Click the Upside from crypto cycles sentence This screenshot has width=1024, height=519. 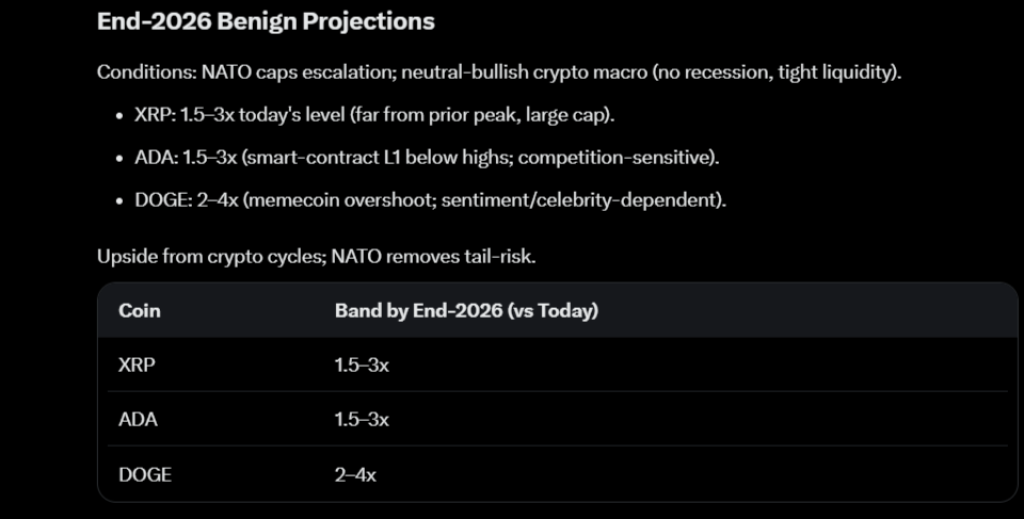click(x=316, y=256)
